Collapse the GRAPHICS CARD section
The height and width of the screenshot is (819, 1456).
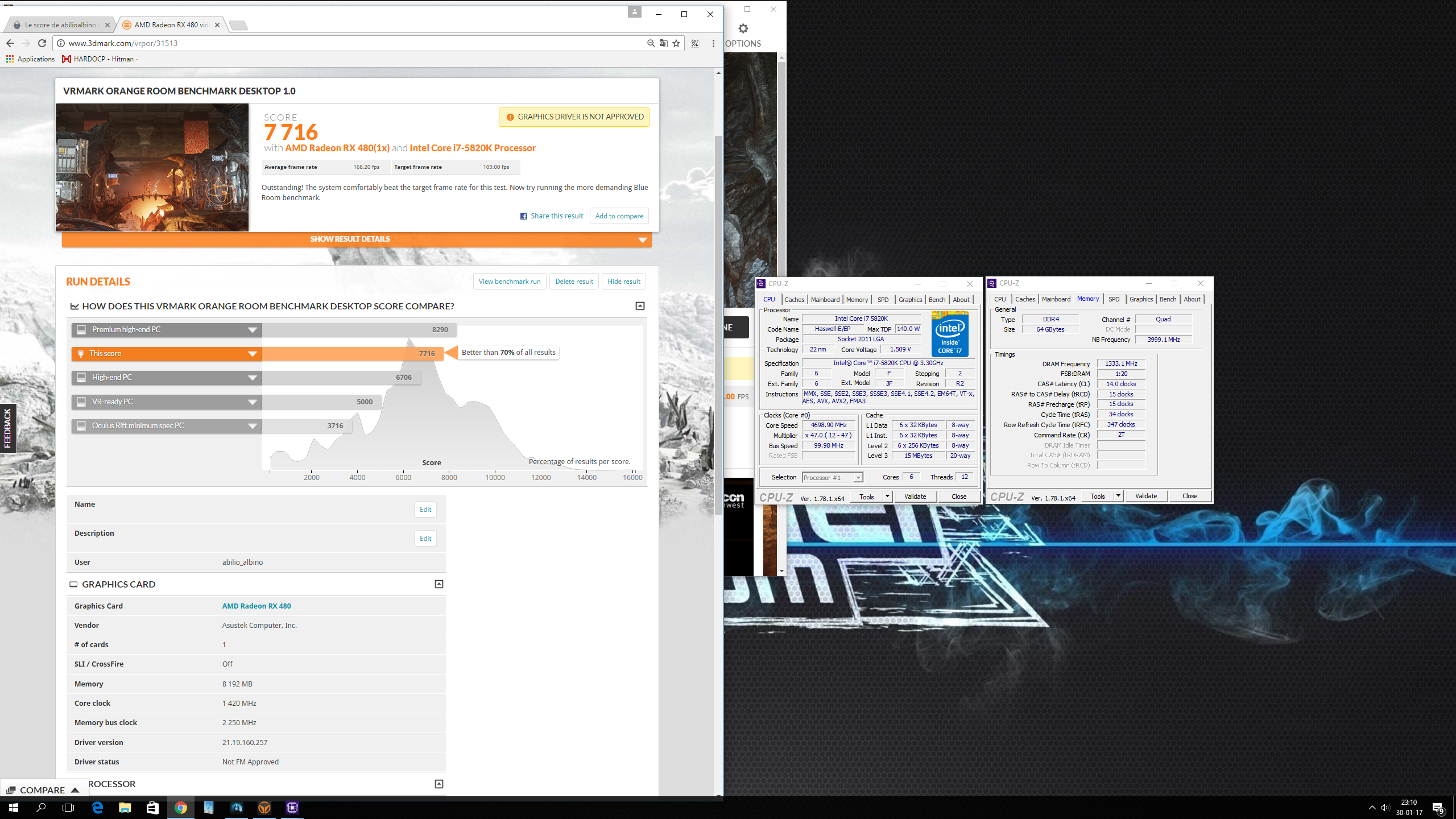click(439, 584)
